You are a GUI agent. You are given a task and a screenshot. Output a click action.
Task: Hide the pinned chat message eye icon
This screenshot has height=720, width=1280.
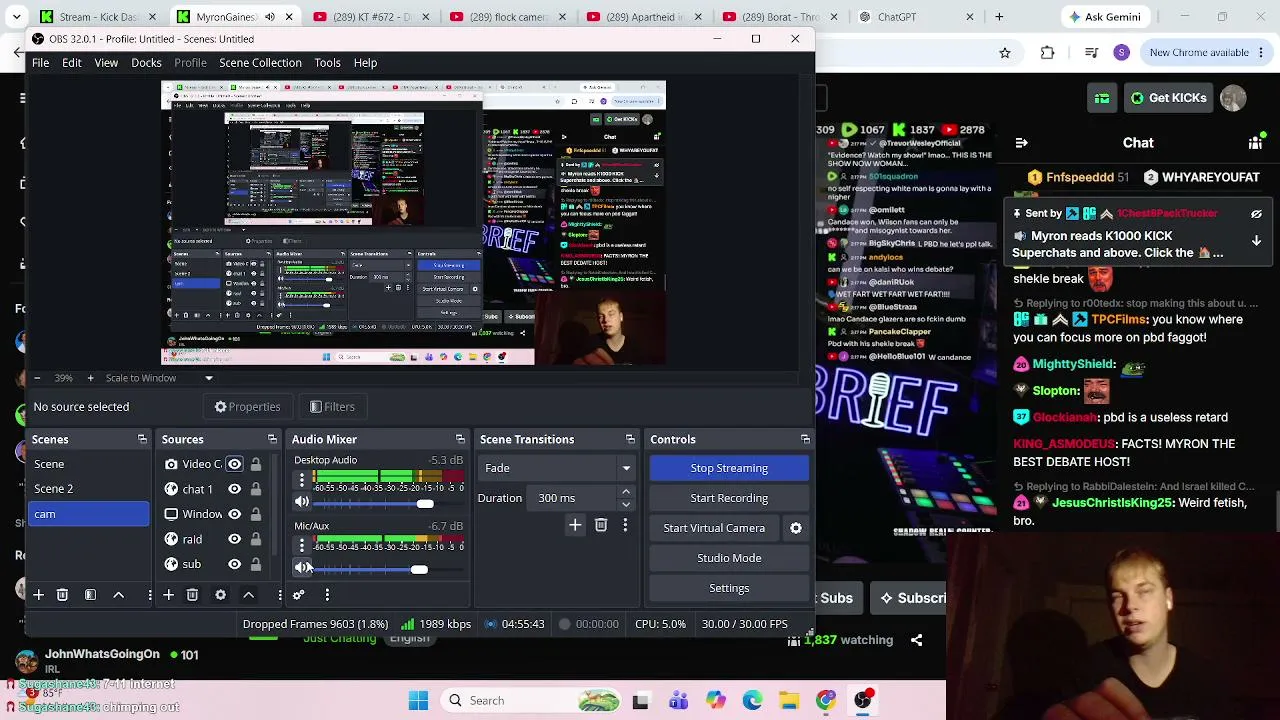pyautogui.click(x=1256, y=214)
